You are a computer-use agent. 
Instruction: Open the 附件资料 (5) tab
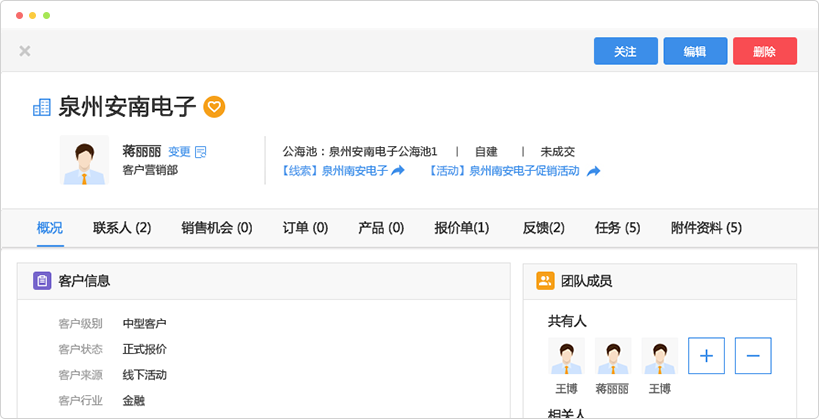706,228
